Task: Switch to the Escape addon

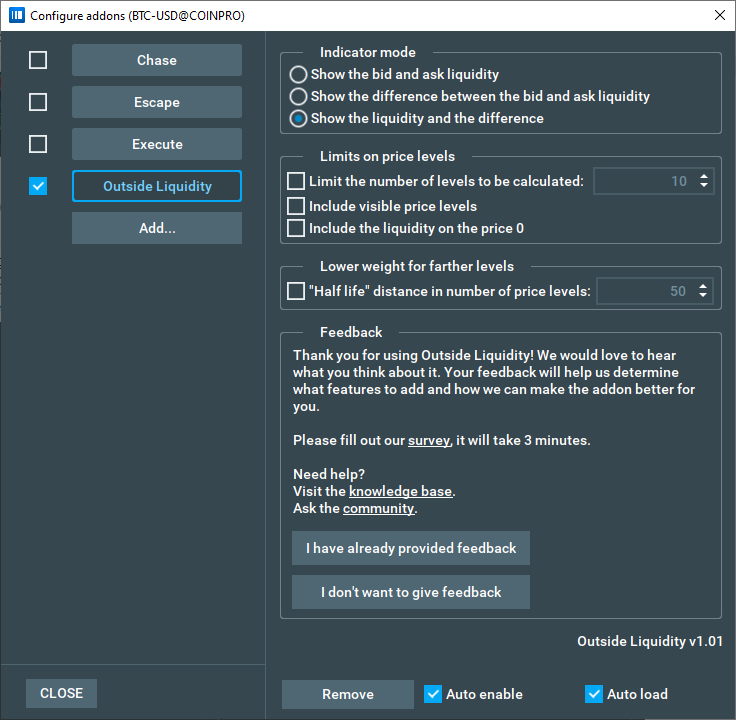Action: click(157, 102)
